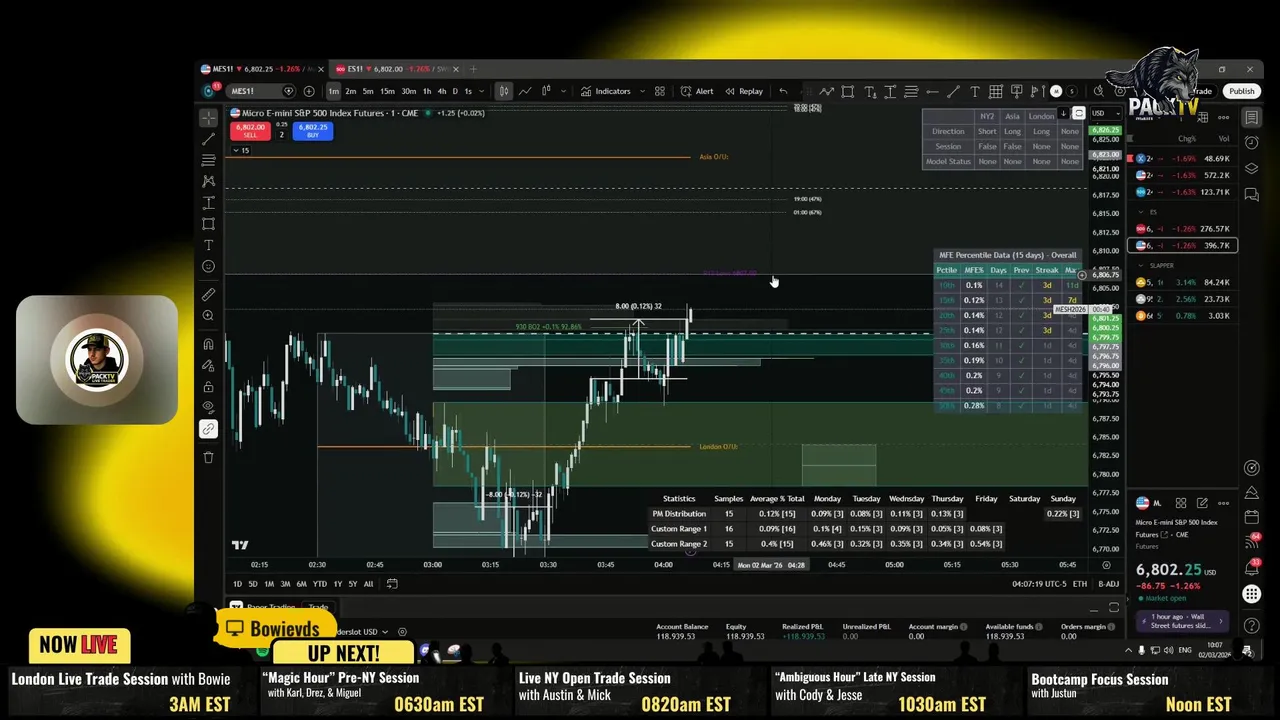Select the 1h timeframe
1280x720 pixels.
[427, 91]
